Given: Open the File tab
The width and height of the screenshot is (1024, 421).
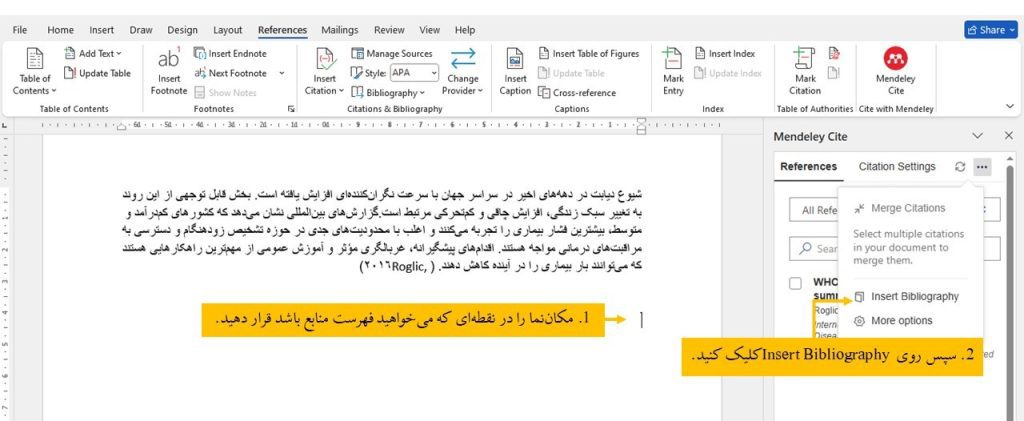Looking at the screenshot, I should 20,30.
